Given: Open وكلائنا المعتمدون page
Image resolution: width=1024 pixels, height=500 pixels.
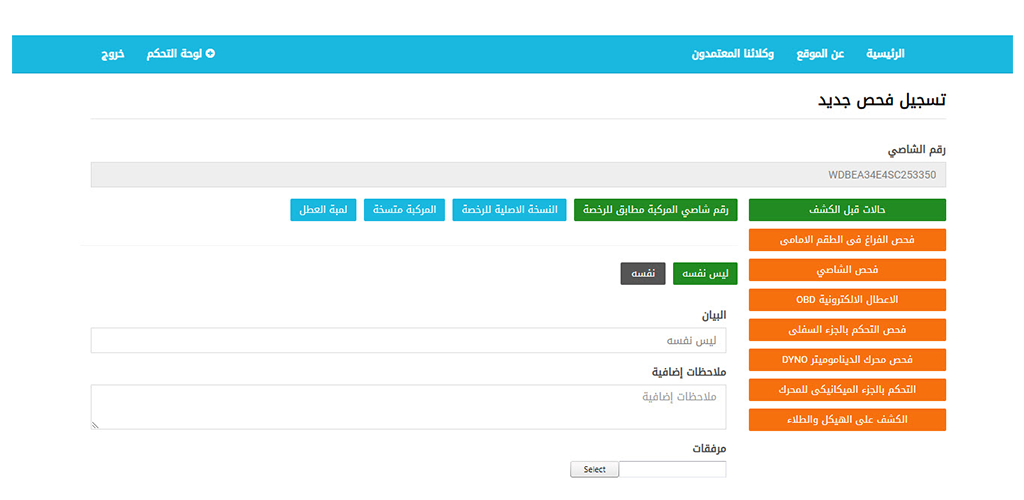Looking at the screenshot, I should coord(733,54).
